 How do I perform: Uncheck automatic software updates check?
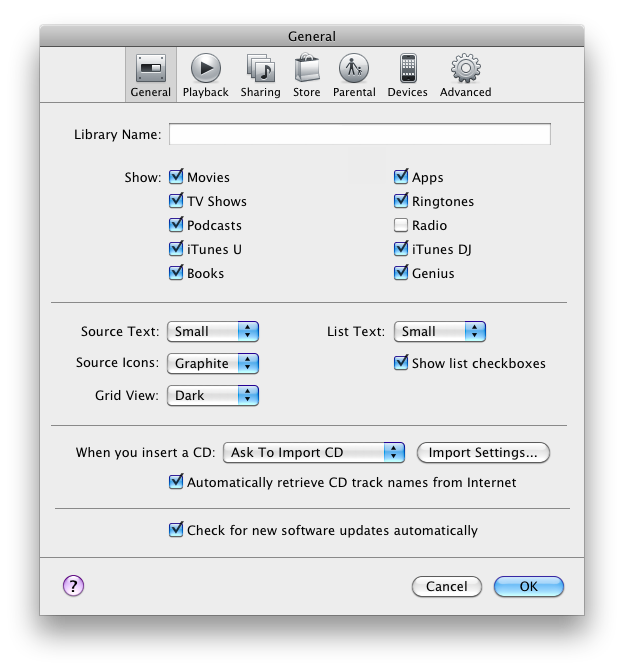pos(176,529)
